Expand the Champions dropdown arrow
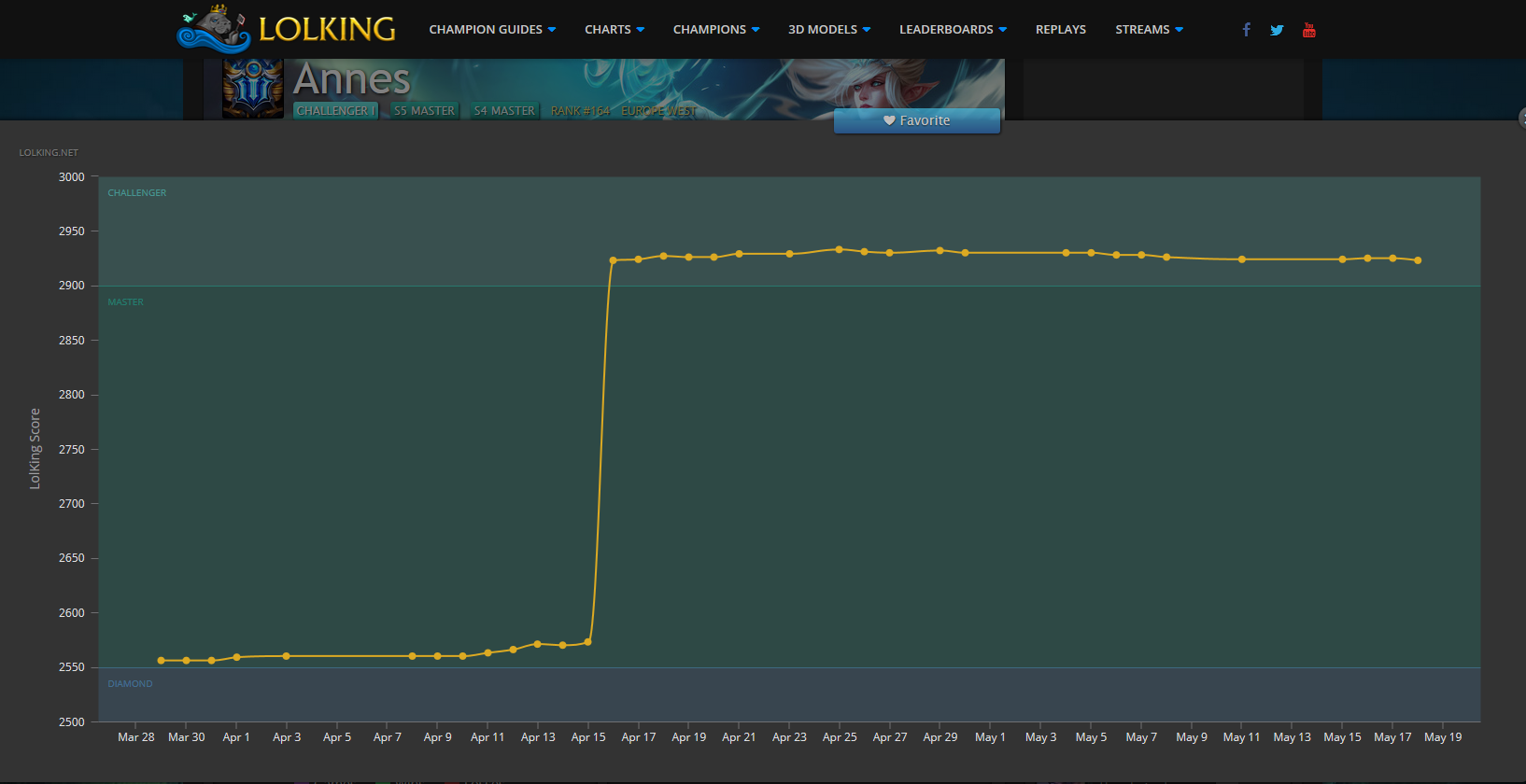 (x=756, y=30)
